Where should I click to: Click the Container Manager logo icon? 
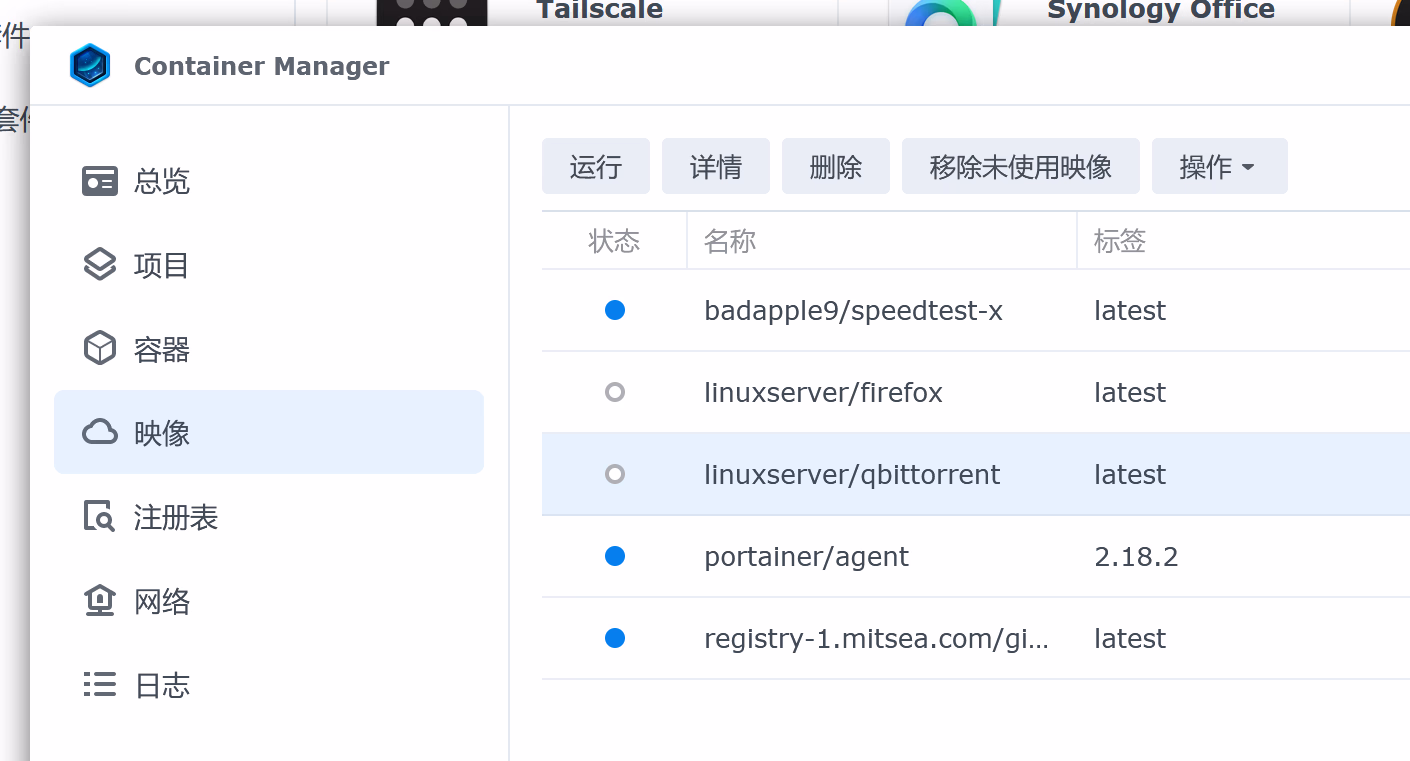point(89,66)
